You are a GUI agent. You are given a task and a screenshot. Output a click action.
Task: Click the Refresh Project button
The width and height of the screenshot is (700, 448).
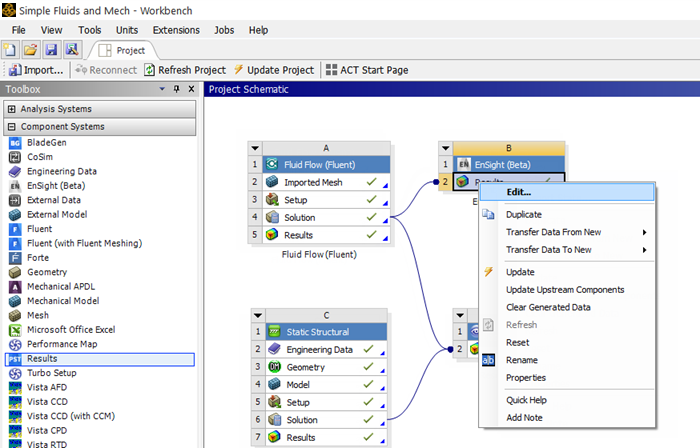tap(185, 70)
